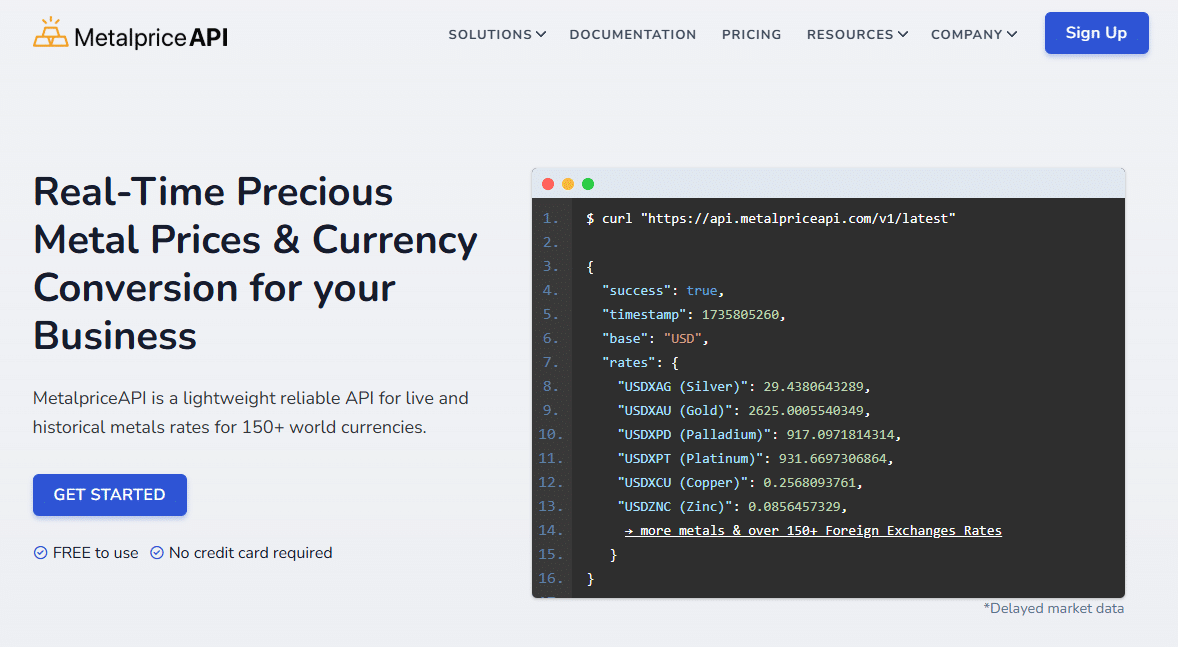Screen dimensions: 1178x647
Task: Click the MetalpriceAPI gold bars logo icon
Action: 50,32
